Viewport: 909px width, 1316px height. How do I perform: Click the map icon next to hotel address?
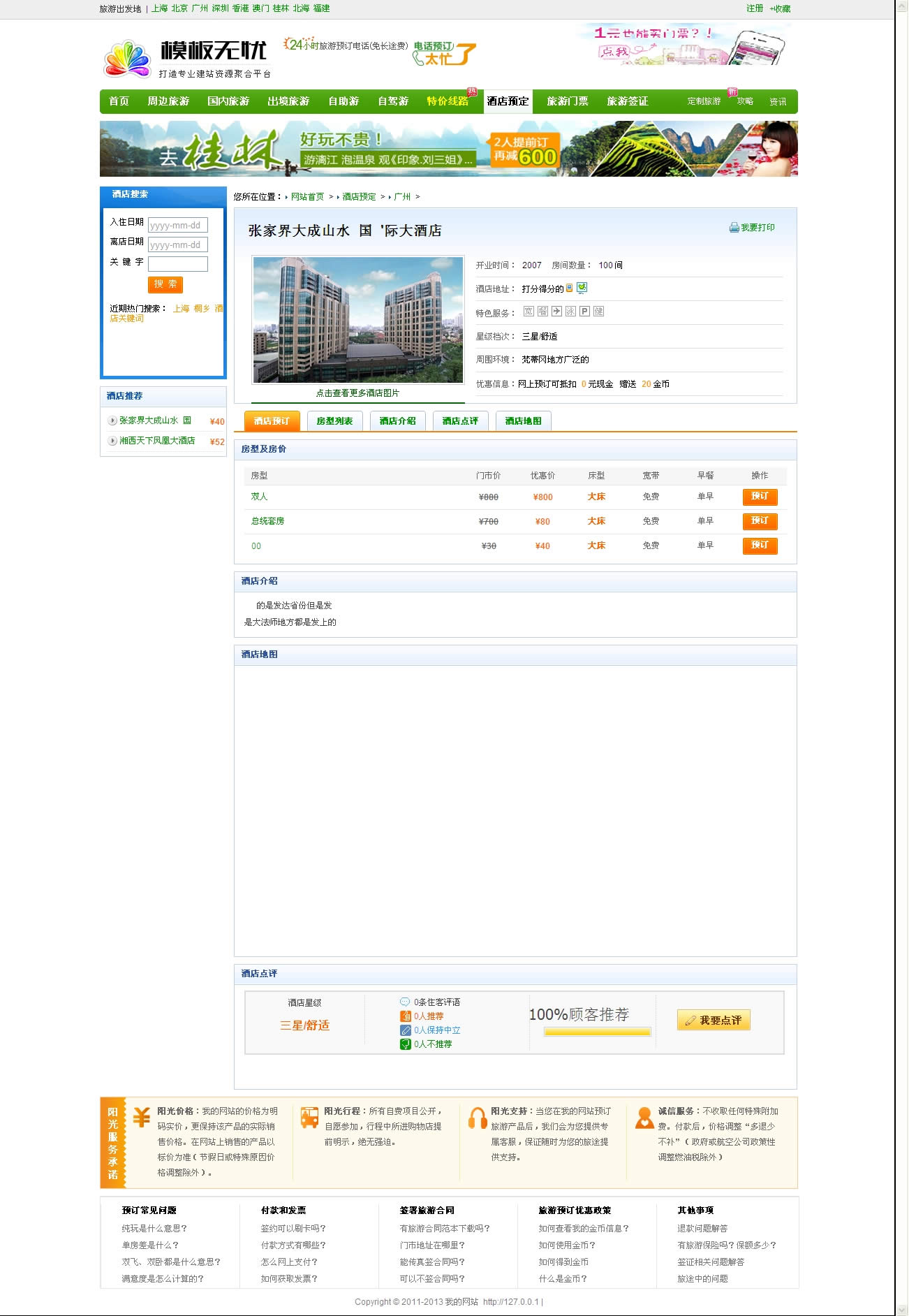(x=582, y=288)
